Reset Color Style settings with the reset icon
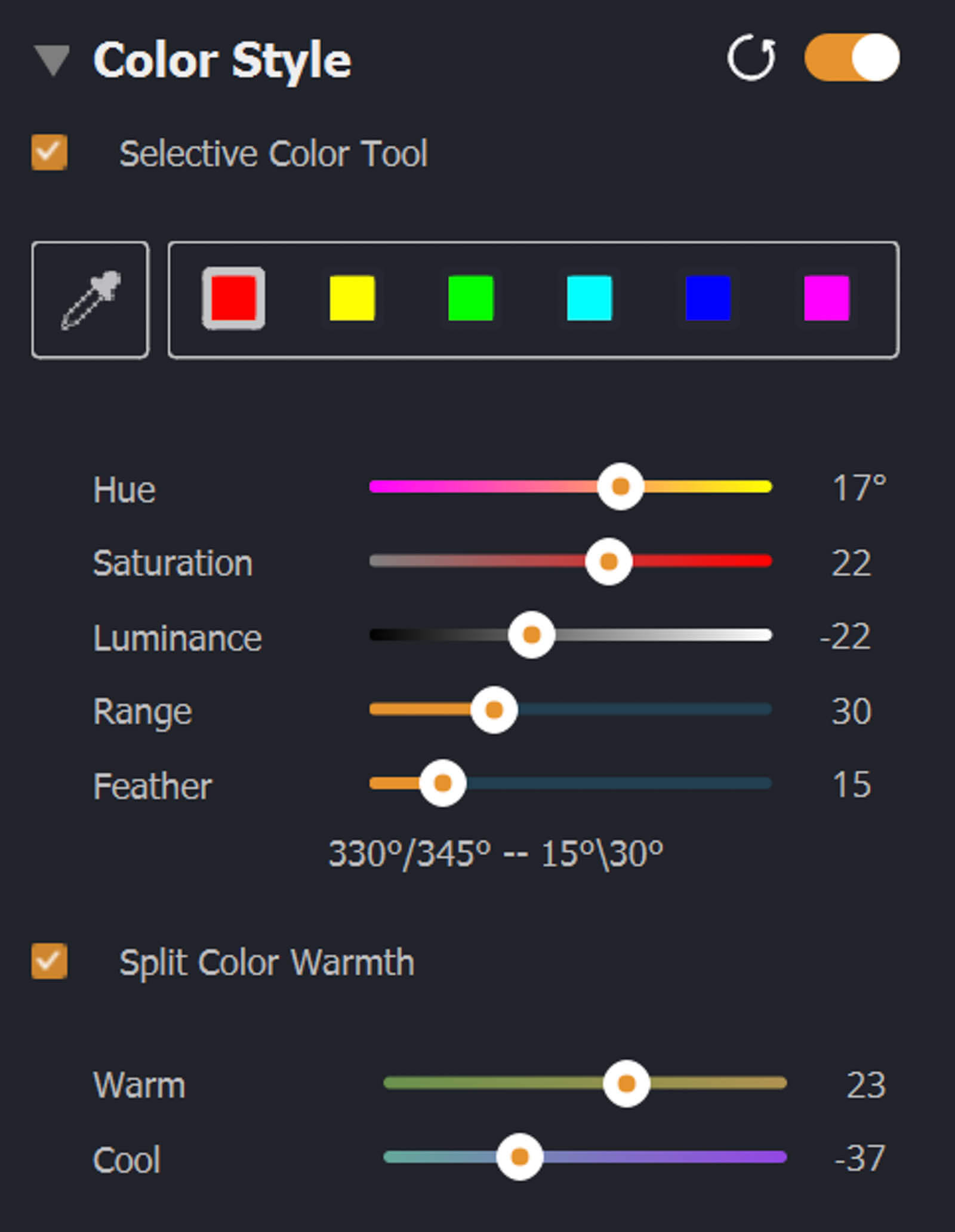 click(751, 58)
